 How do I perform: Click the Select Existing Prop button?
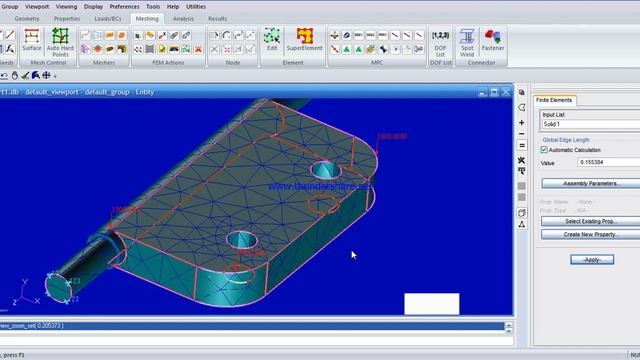(591, 221)
